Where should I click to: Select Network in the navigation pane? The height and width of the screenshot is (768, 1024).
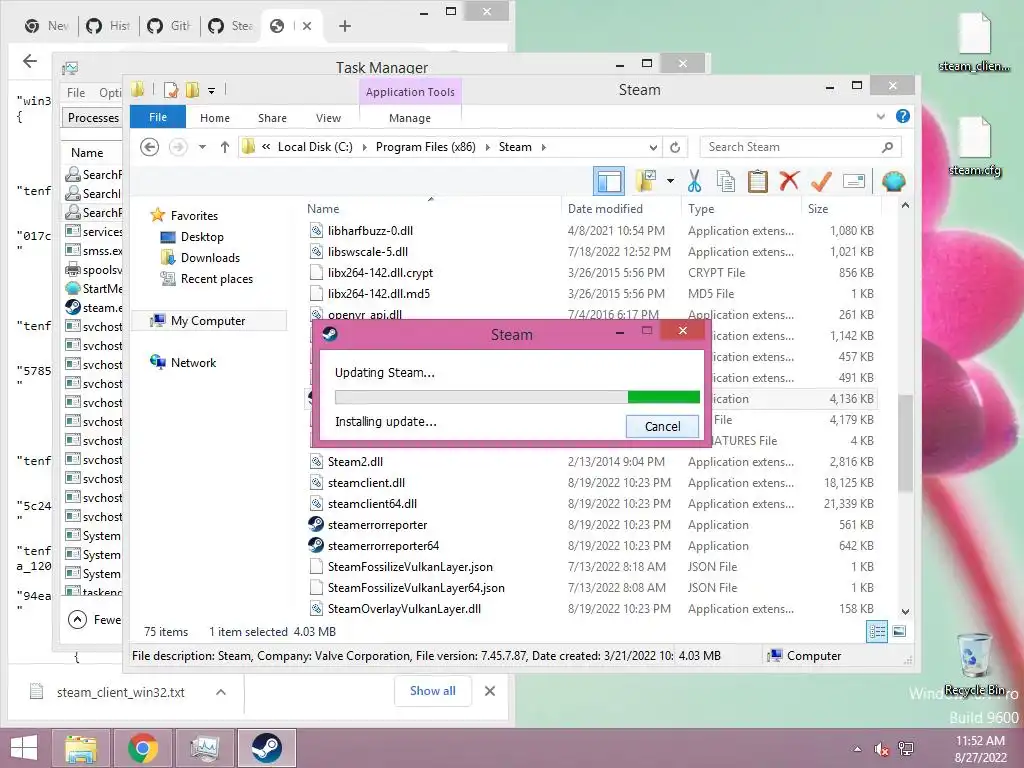[193, 362]
